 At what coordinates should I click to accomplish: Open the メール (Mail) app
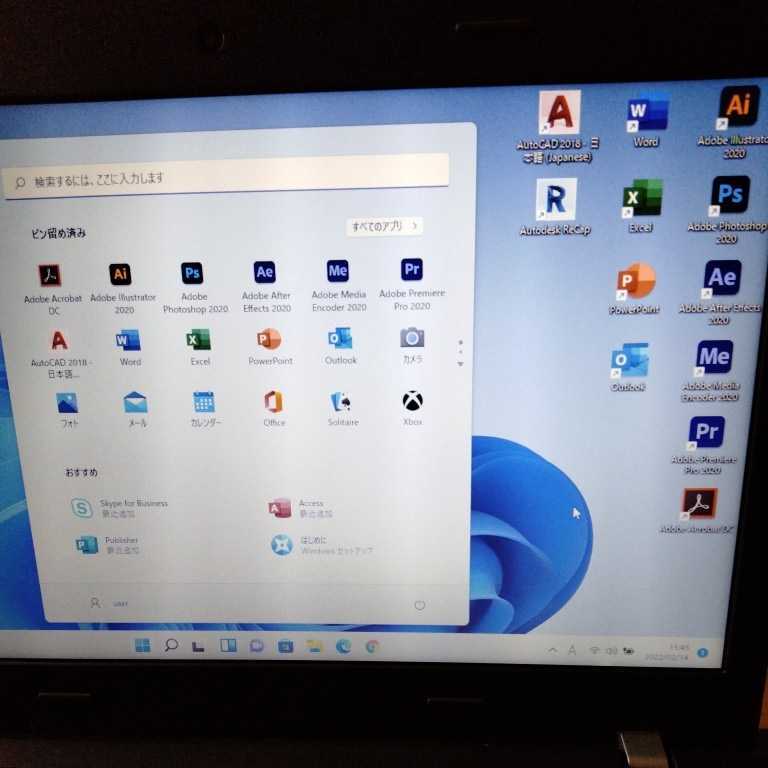click(x=136, y=409)
